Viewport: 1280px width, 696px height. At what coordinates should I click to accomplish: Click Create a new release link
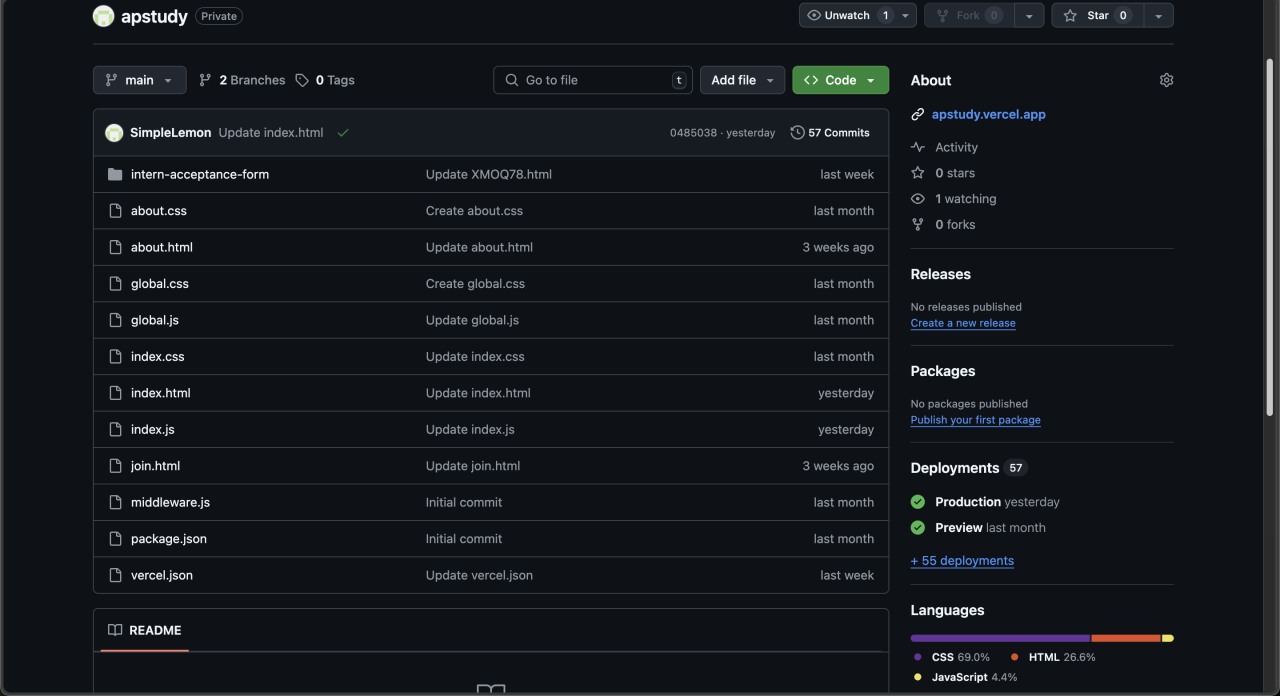(963, 323)
